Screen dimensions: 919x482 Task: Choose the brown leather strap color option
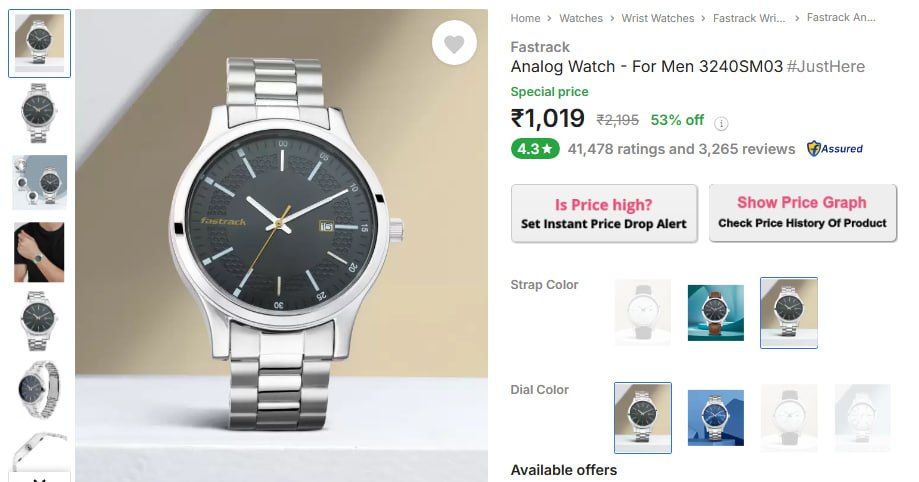[x=716, y=313]
